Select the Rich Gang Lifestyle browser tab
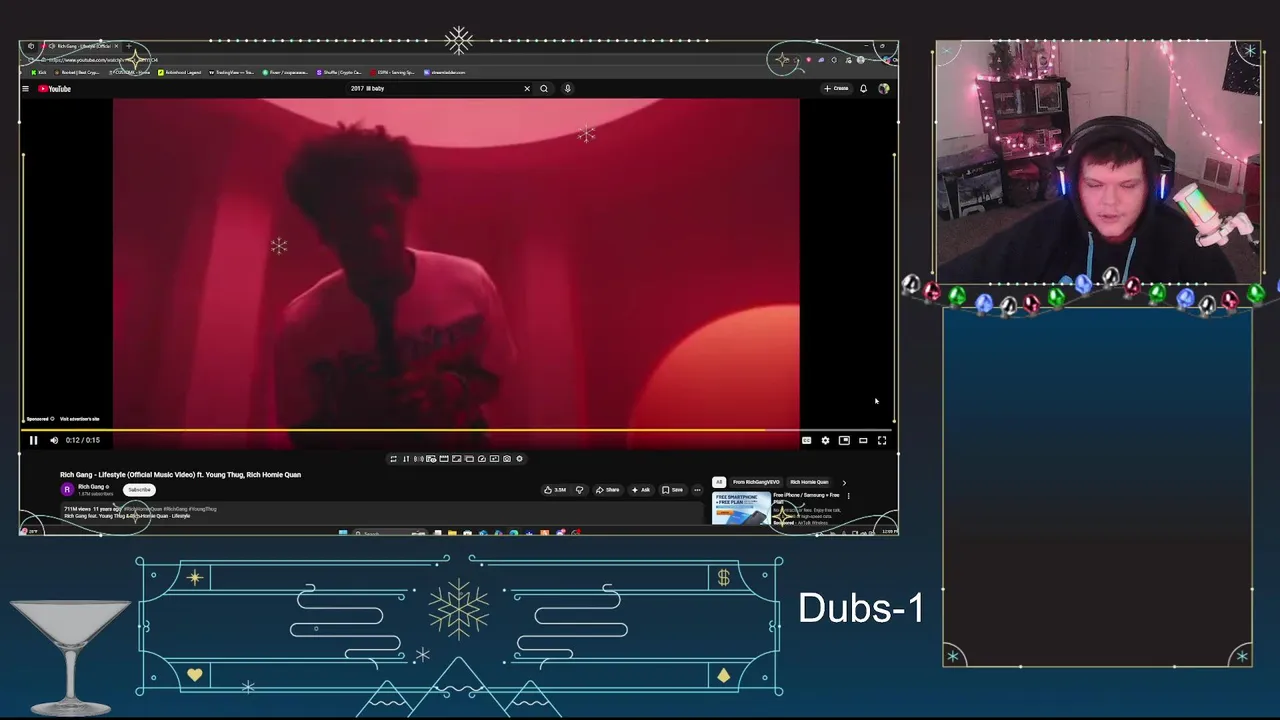 click(x=84, y=46)
